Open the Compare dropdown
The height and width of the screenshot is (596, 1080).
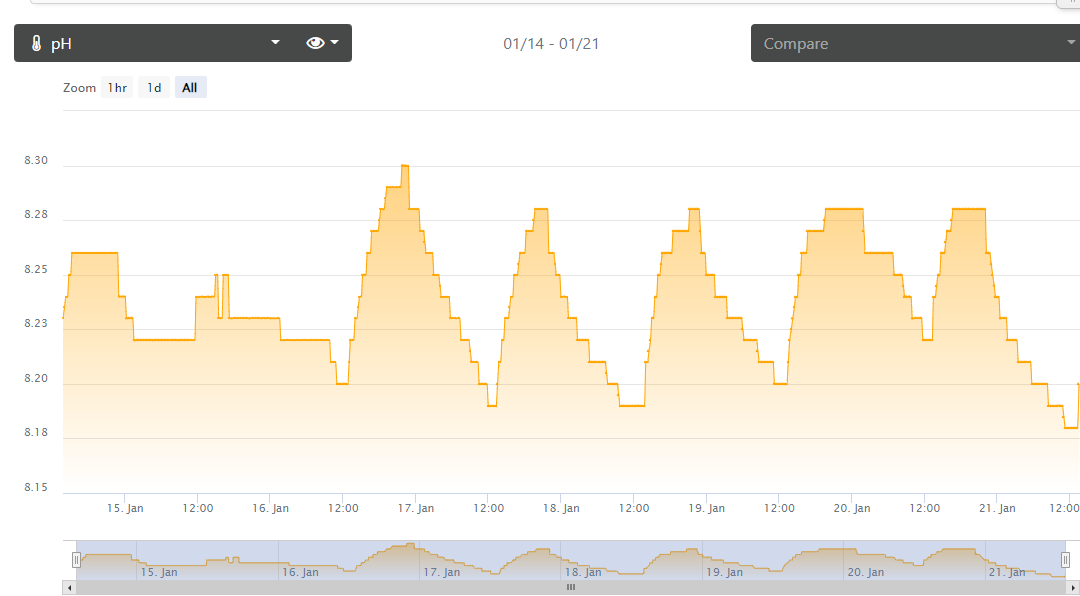click(915, 43)
